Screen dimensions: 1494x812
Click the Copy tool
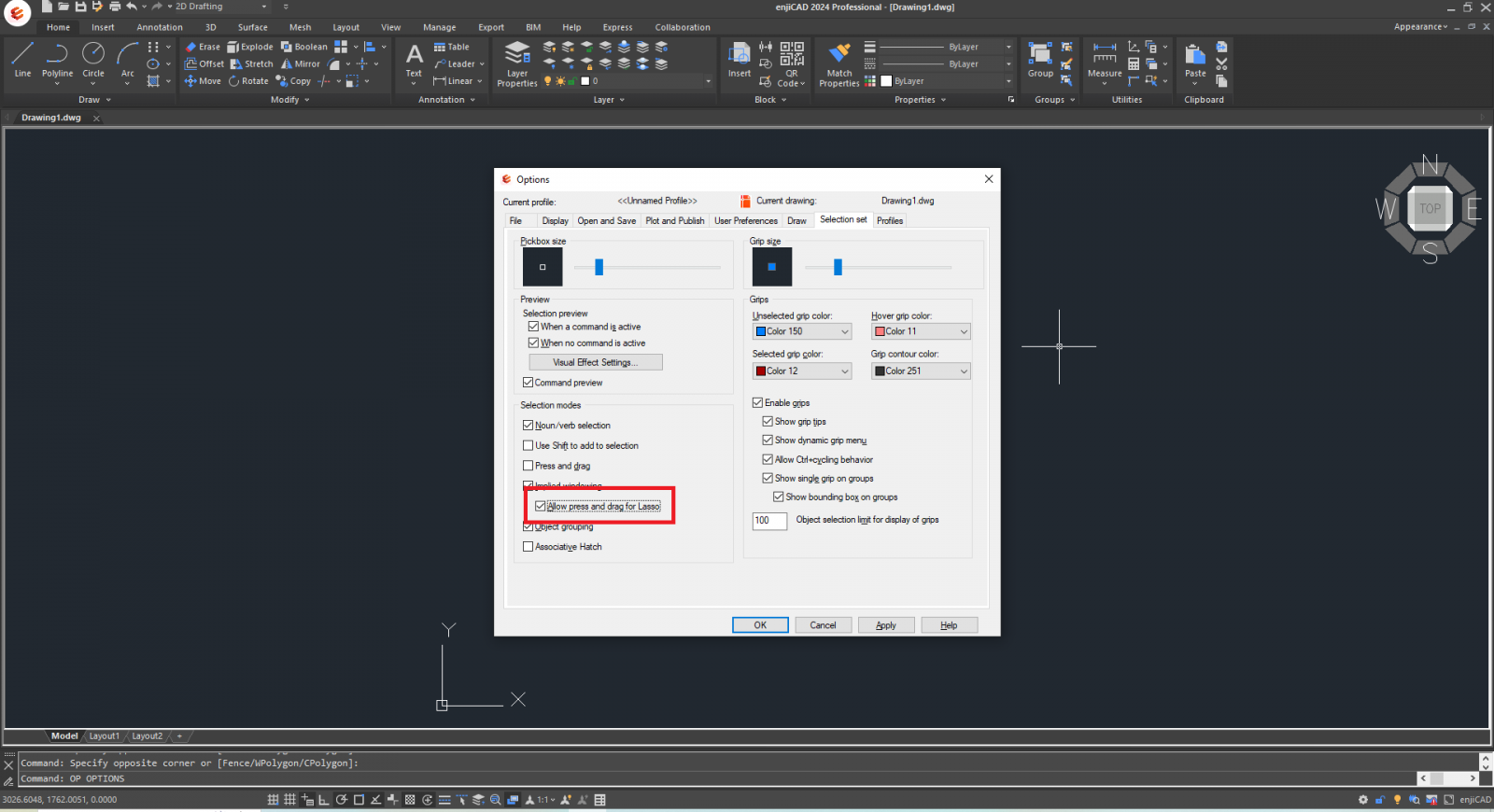tap(293, 81)
